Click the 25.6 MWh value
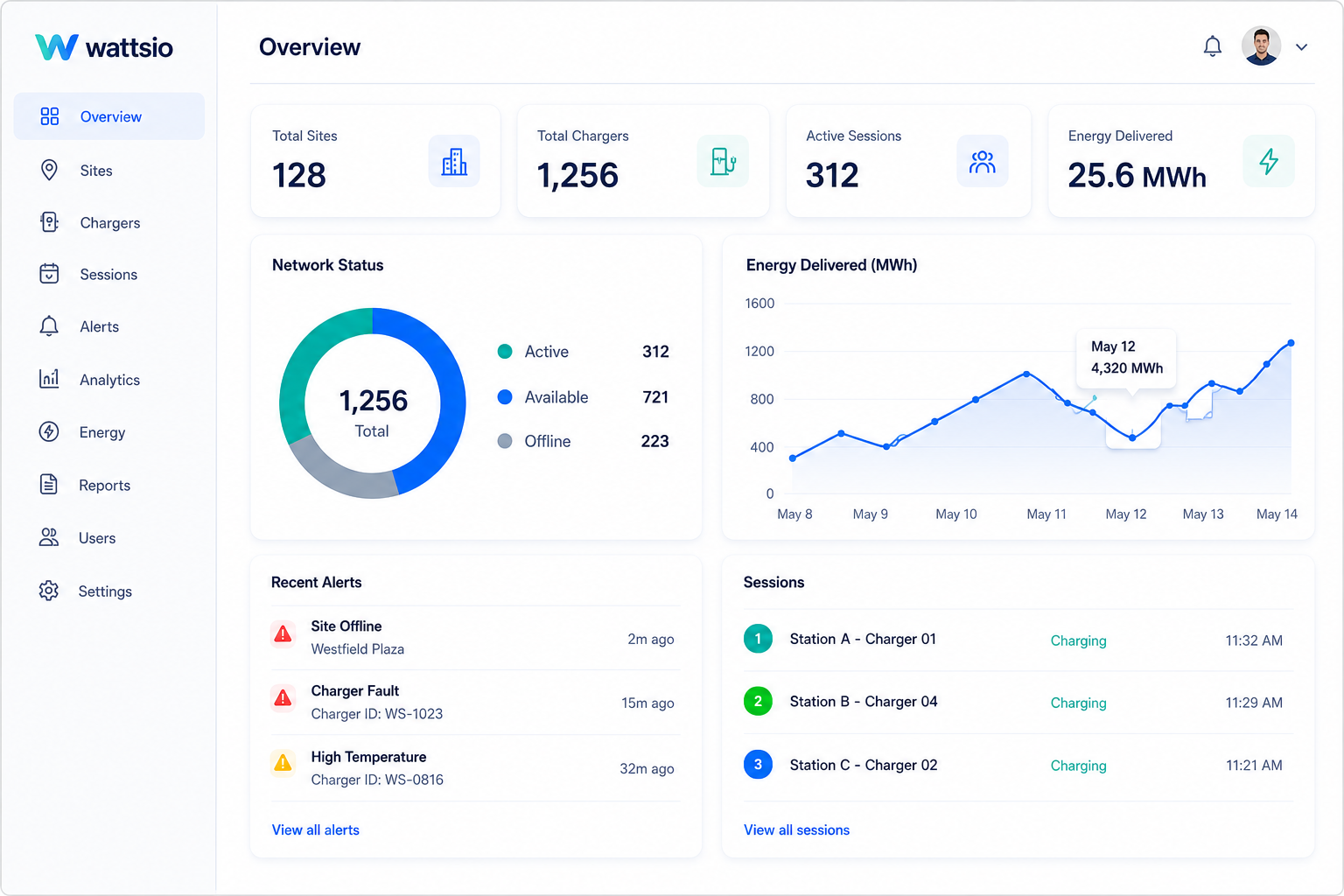This screenshot has height=896, width=1344. [1137, 176]
